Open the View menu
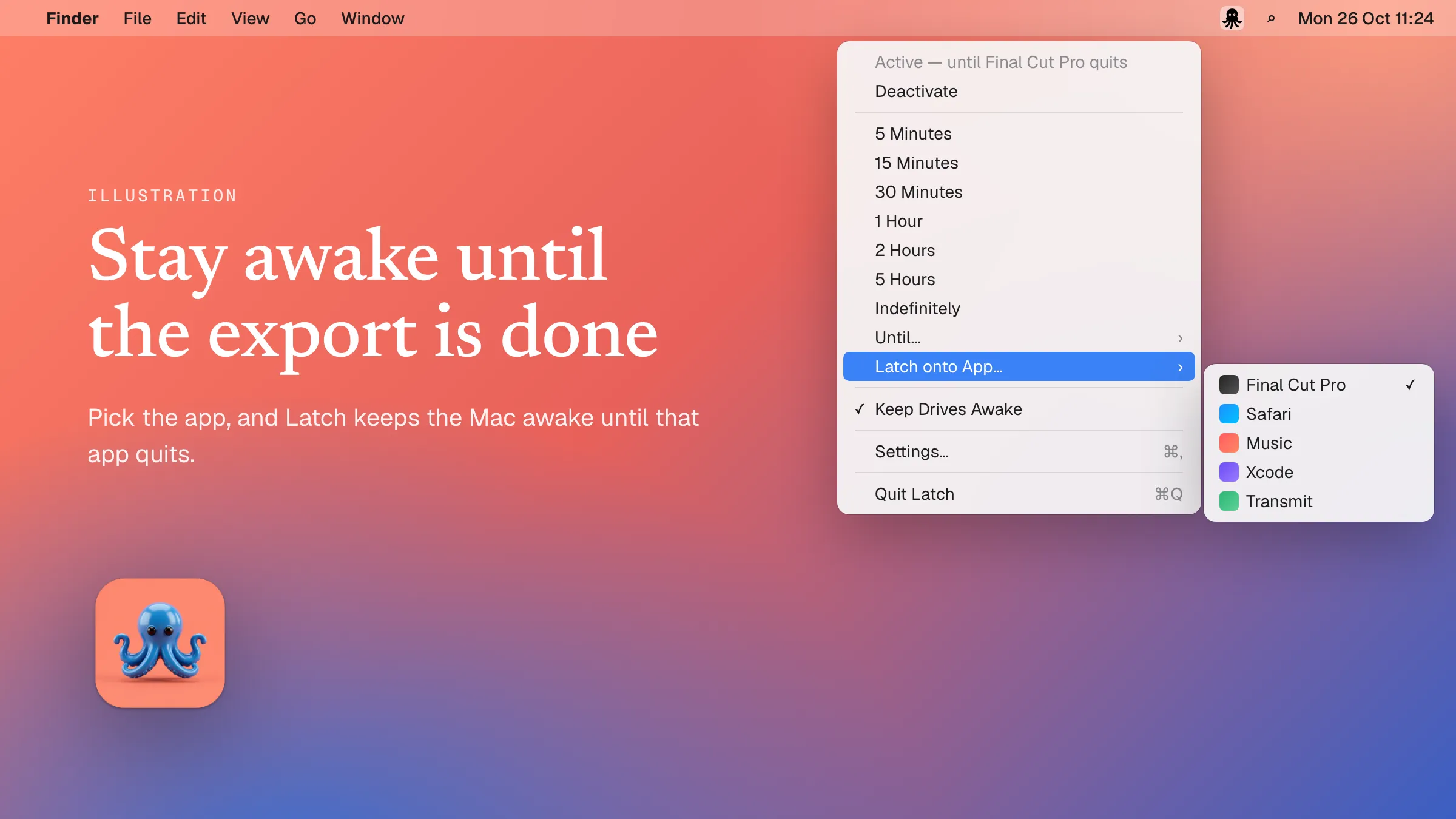This screenshot has width=1456, height=819. (250, 18)
